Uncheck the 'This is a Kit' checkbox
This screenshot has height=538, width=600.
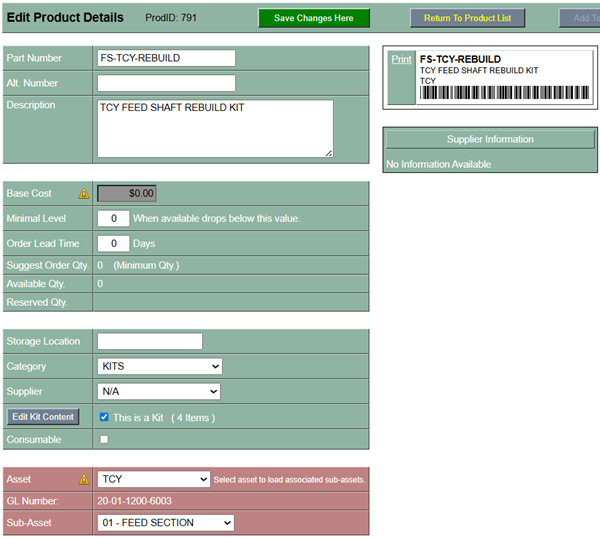[104, 417]
